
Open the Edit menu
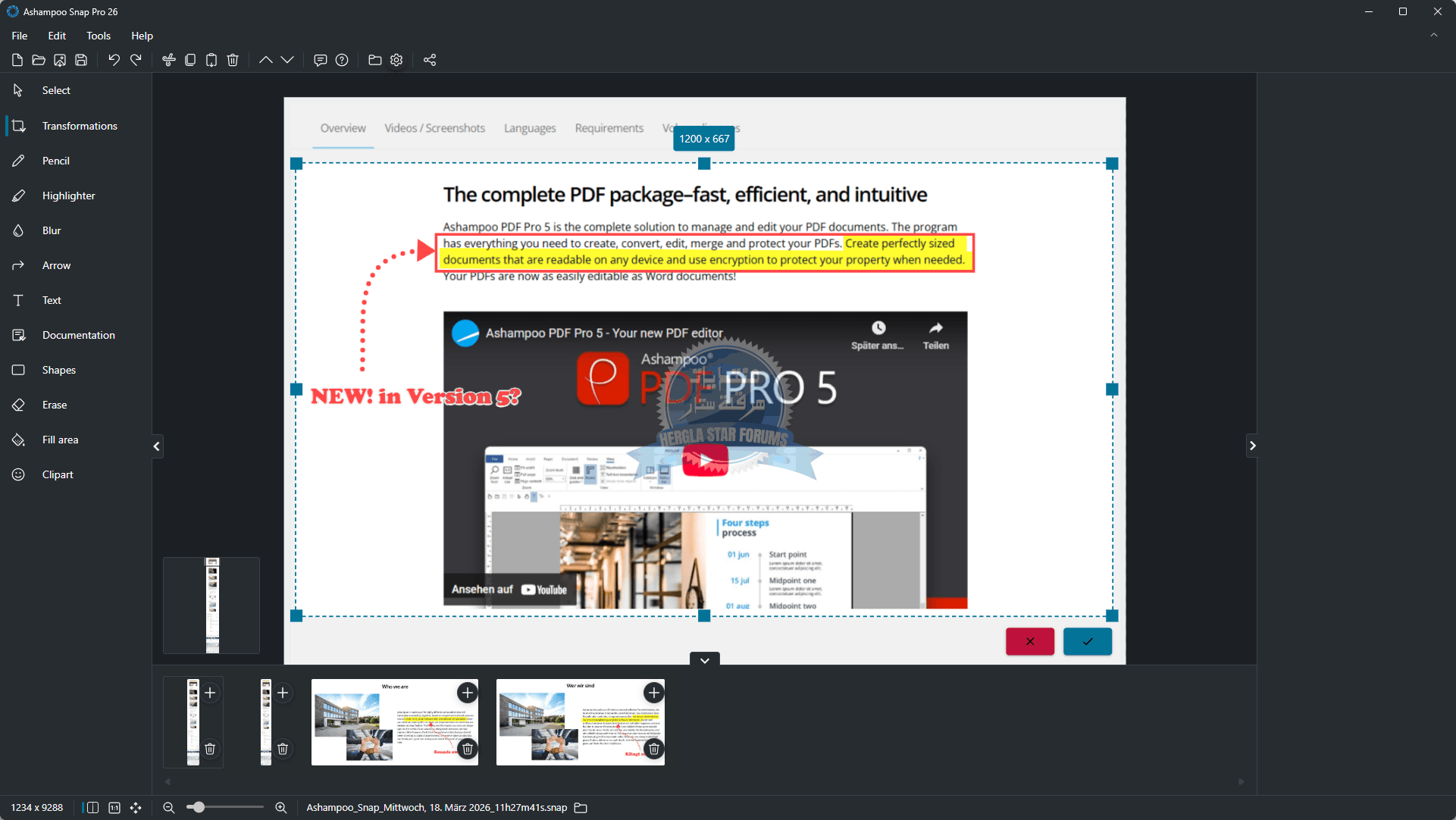56,36
